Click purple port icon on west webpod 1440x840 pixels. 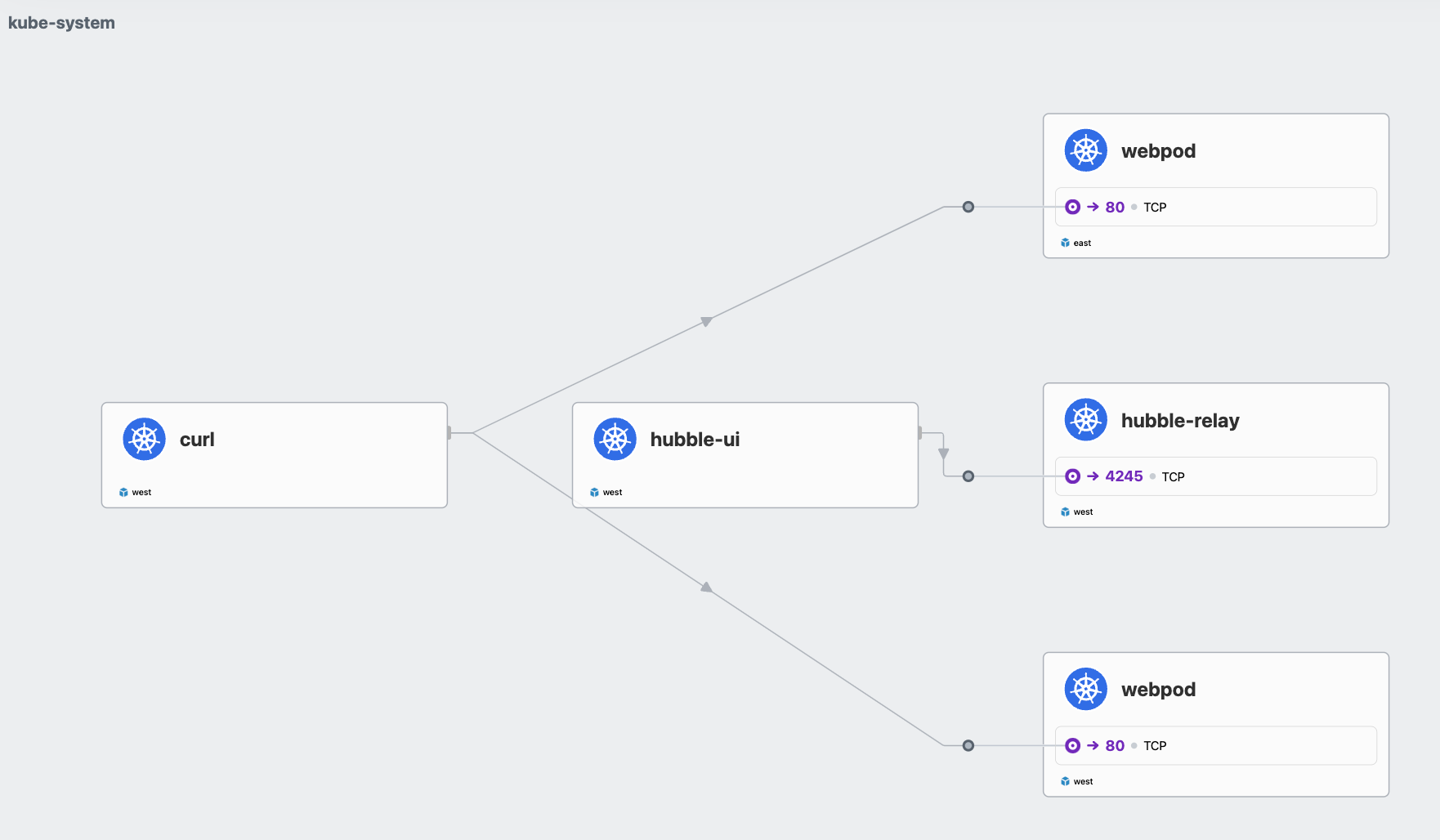tap(1073, 745)
